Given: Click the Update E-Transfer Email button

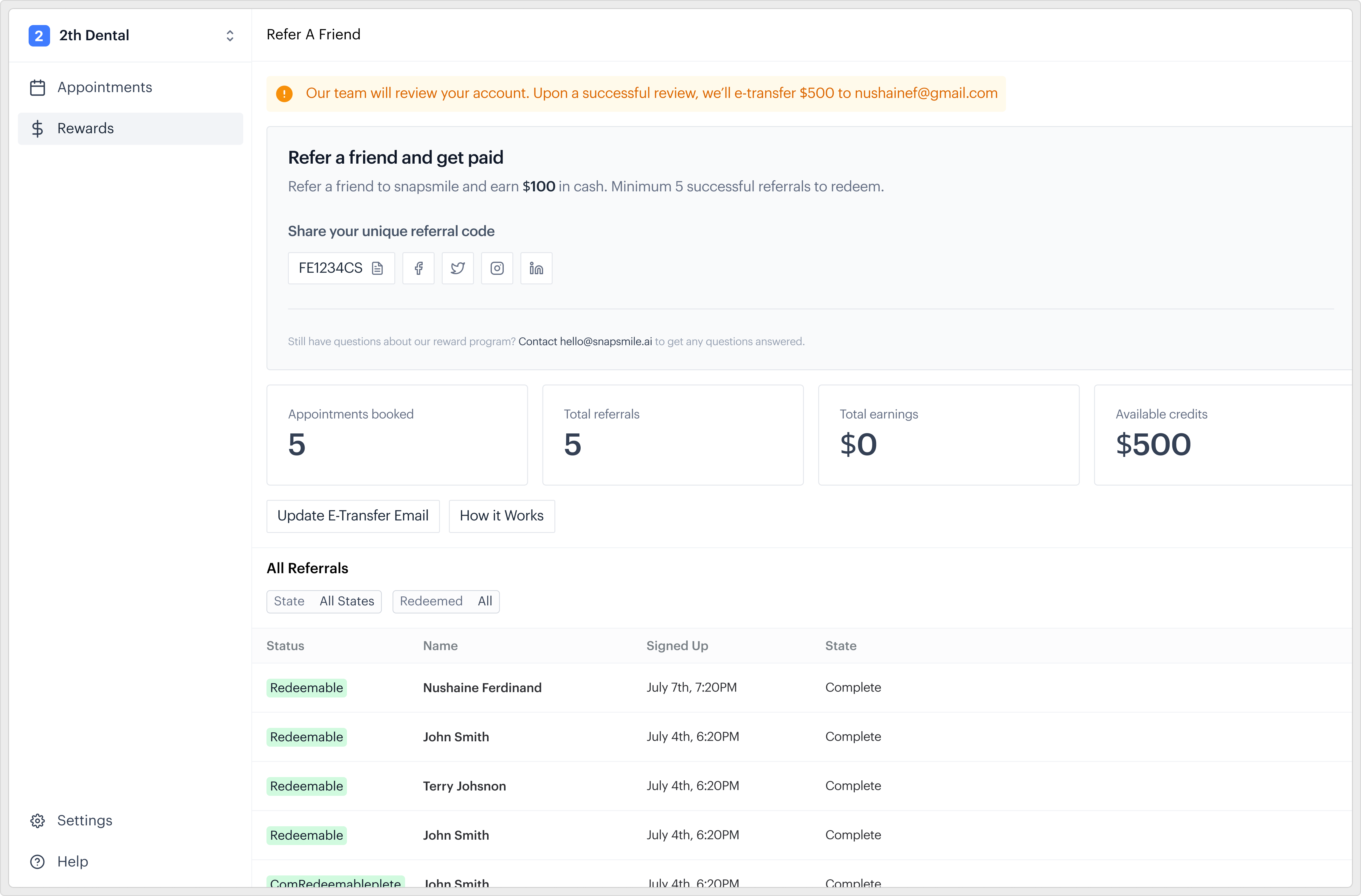Looking at the screenshot, I should (353, 516).
